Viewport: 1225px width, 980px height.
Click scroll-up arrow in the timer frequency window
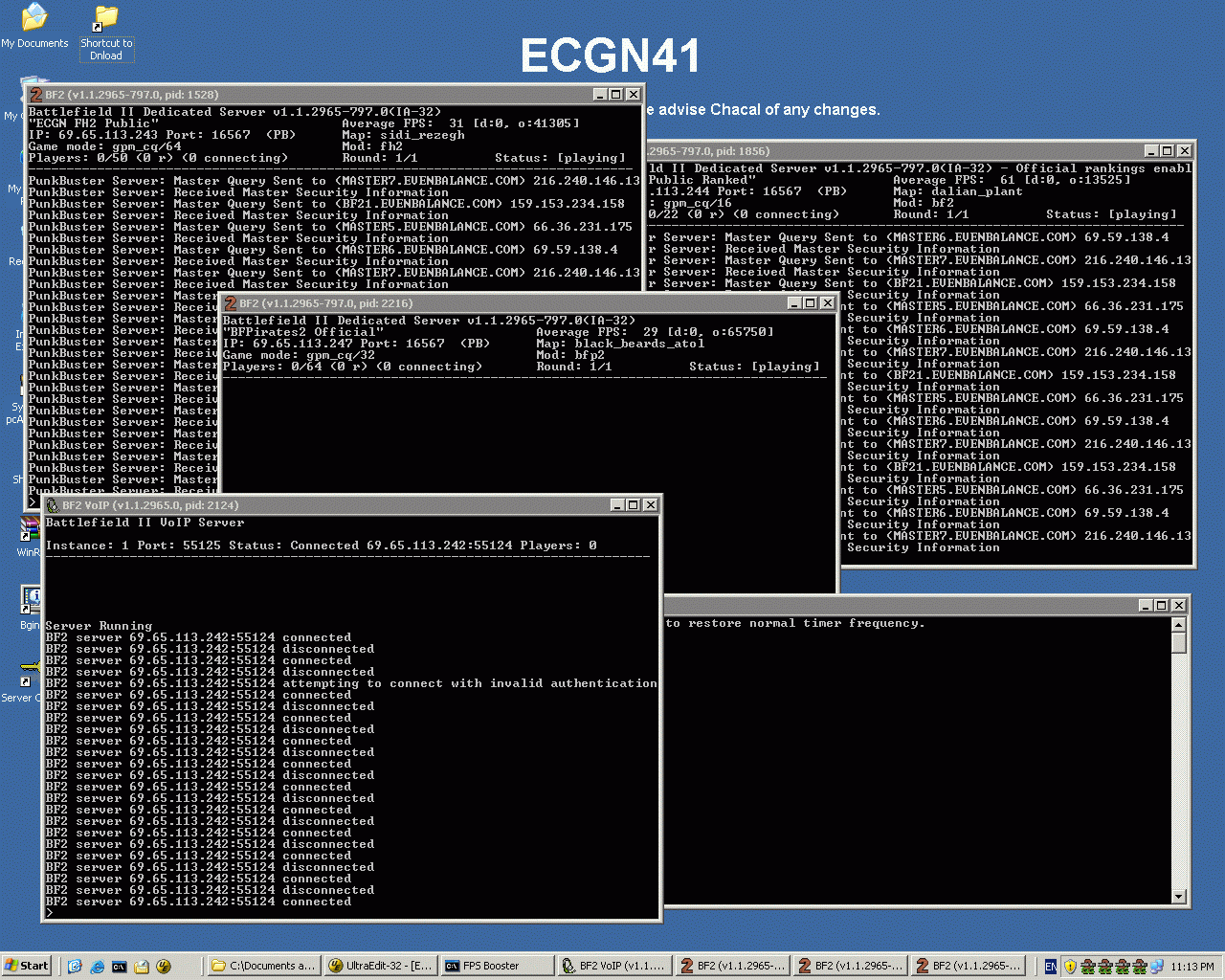click(x=1179, y=625)
